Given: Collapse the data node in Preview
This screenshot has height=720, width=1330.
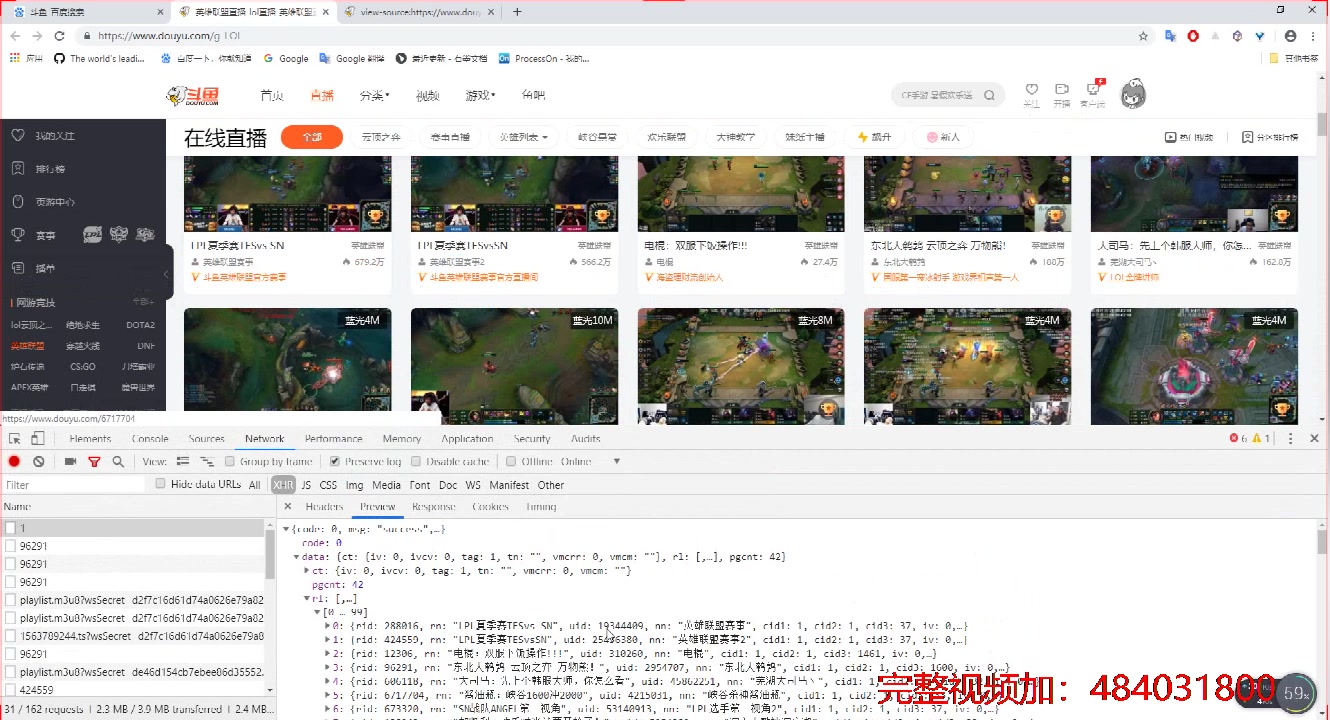Looking at the screenshot, I should tap(296, 556).
